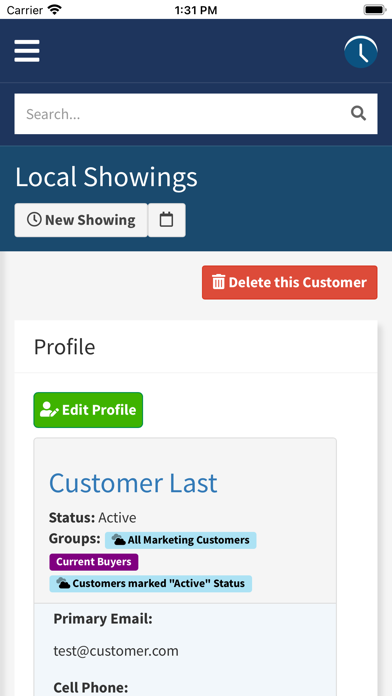Open the Customer Last name link
This screenshot has height=696, width=392.
[x=133, y=483]
